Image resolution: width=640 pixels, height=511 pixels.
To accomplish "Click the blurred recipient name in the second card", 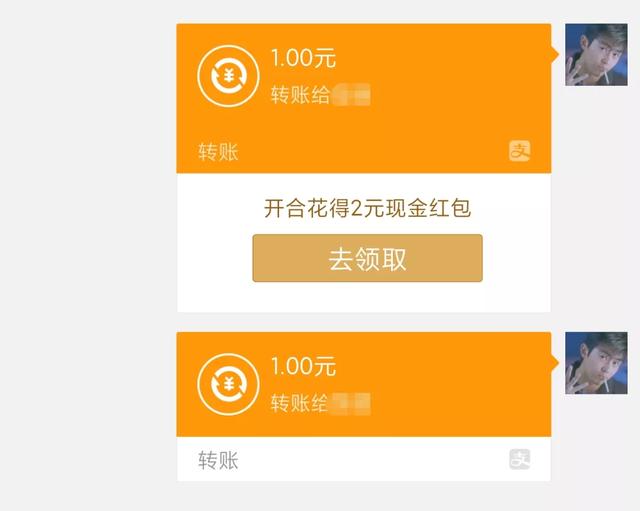I will 351,403.
